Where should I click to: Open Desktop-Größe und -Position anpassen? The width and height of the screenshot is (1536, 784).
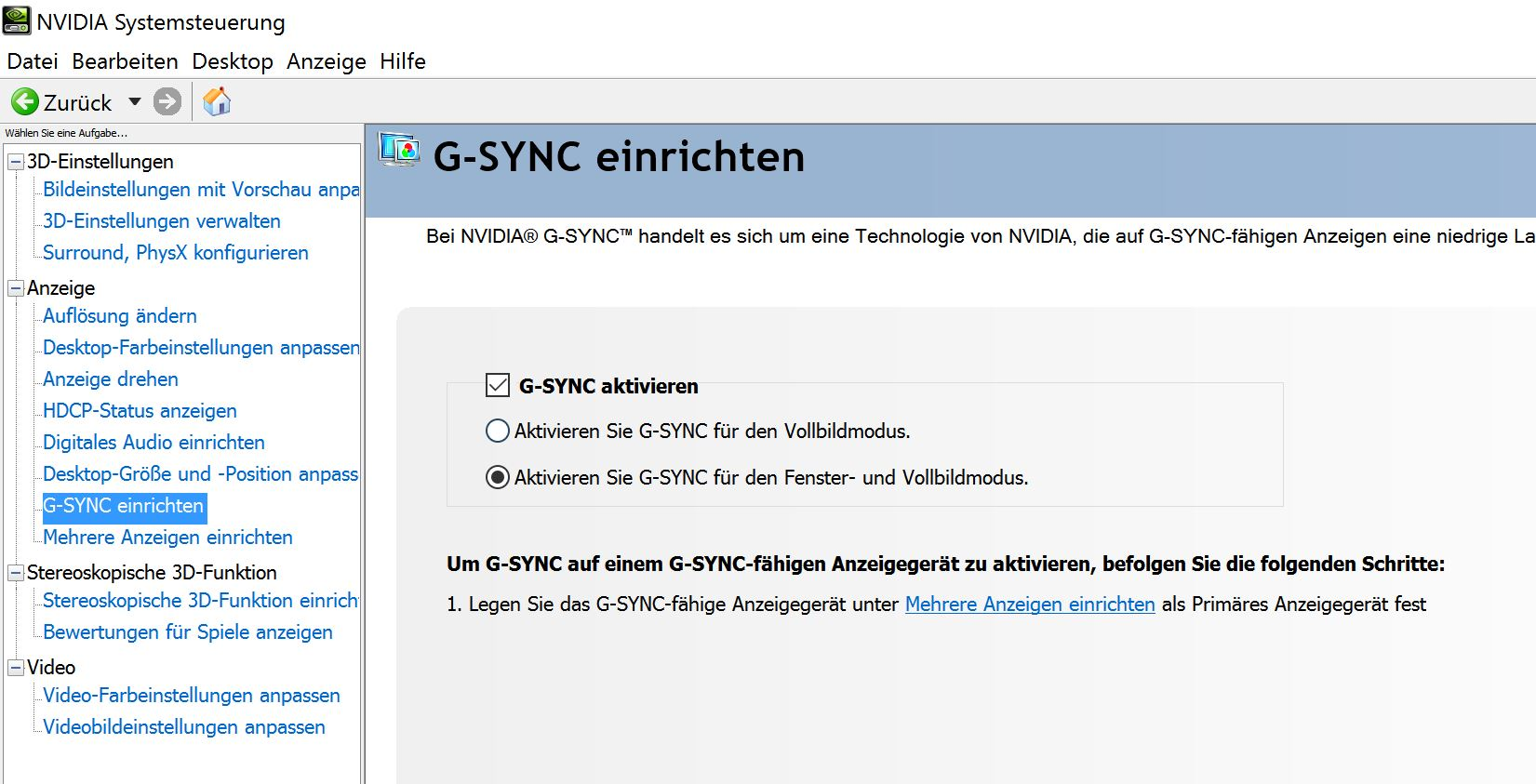[x=201, y=474]
